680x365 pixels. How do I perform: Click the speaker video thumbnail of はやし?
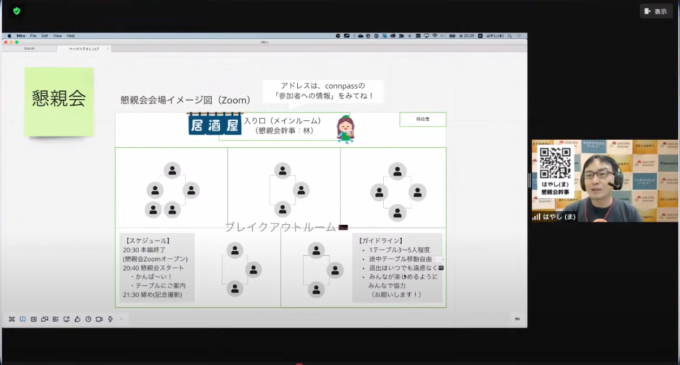point(605,180)
